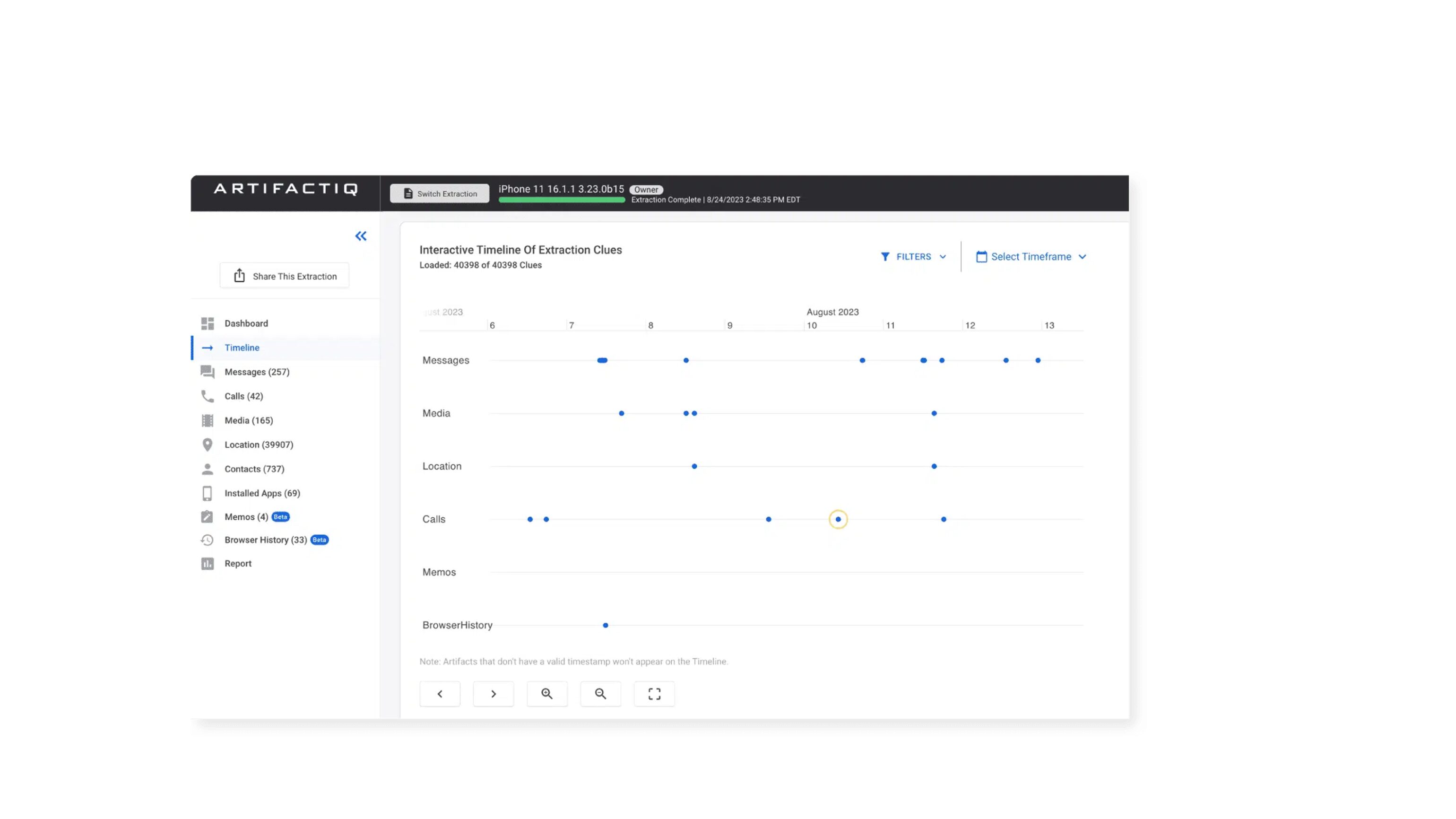Click the chevron next to Select Timeframe
Image resolution: width=1456 pixels, height=819 pixels.
pyautogui.click(x=1082, y=257)
